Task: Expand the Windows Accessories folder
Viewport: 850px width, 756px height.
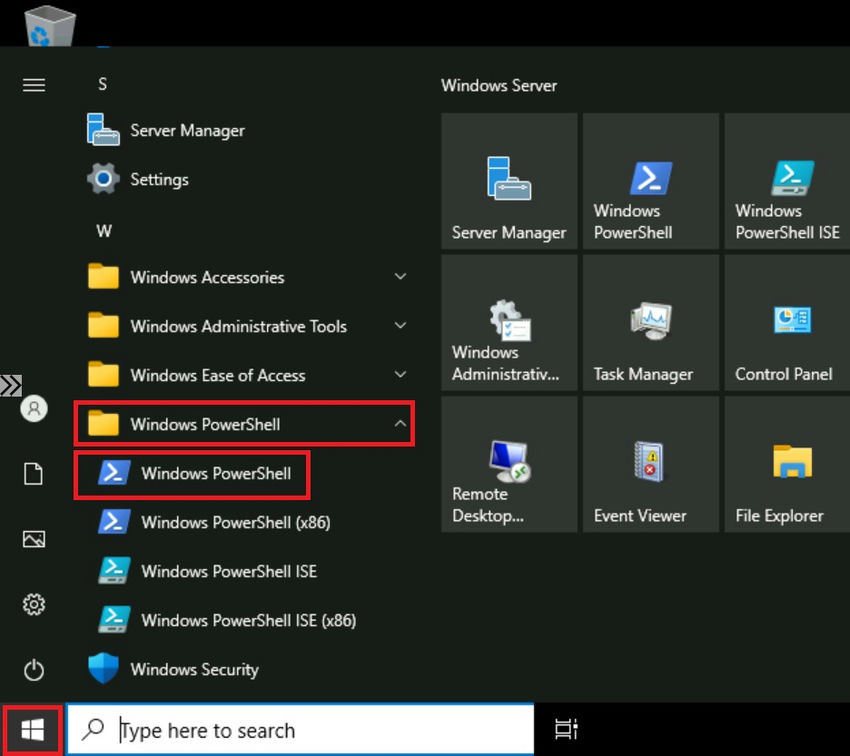Action: tap(206, 277)
